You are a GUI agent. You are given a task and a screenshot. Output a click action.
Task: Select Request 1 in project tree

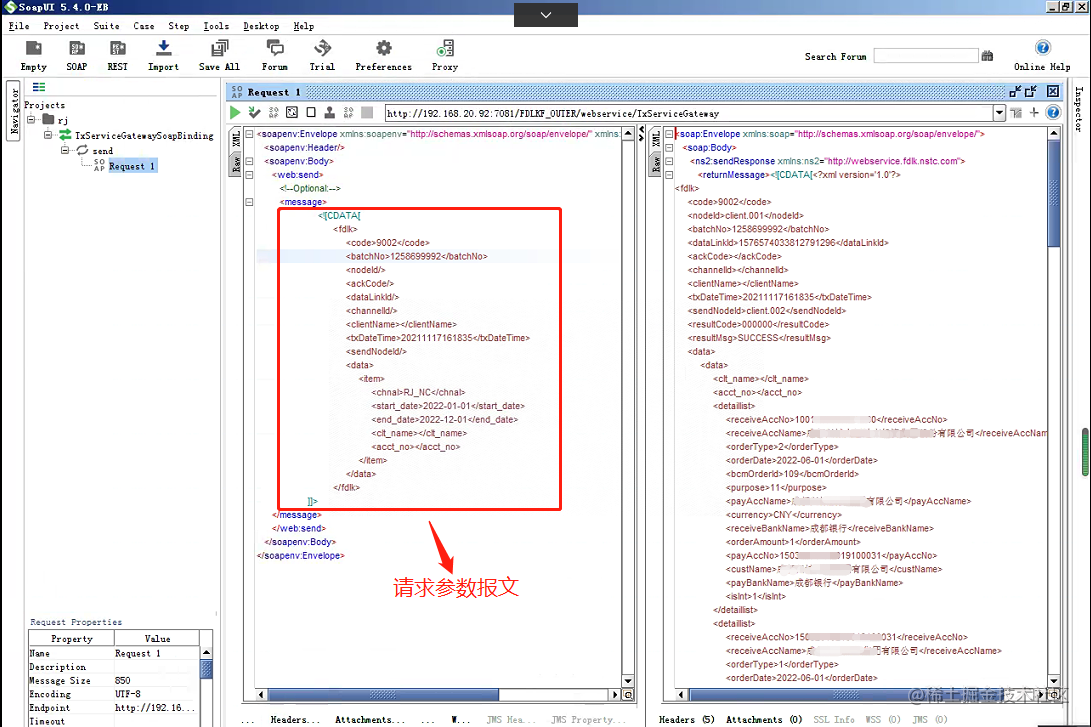(132, 166)
